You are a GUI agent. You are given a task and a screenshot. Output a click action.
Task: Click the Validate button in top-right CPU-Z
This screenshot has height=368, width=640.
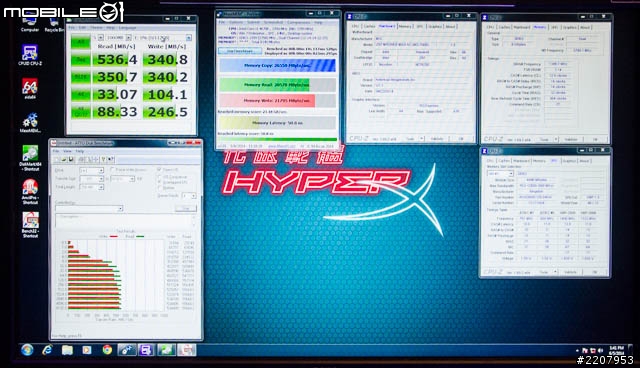point(571,140)
